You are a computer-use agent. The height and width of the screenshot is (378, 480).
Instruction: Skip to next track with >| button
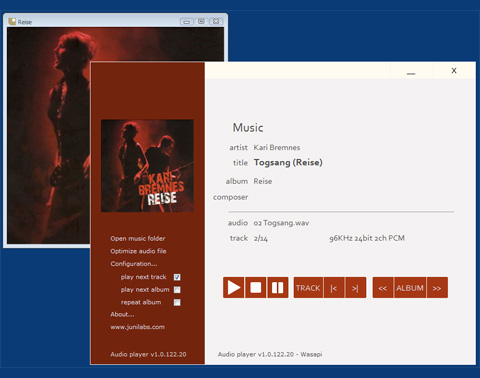point(356,288)
